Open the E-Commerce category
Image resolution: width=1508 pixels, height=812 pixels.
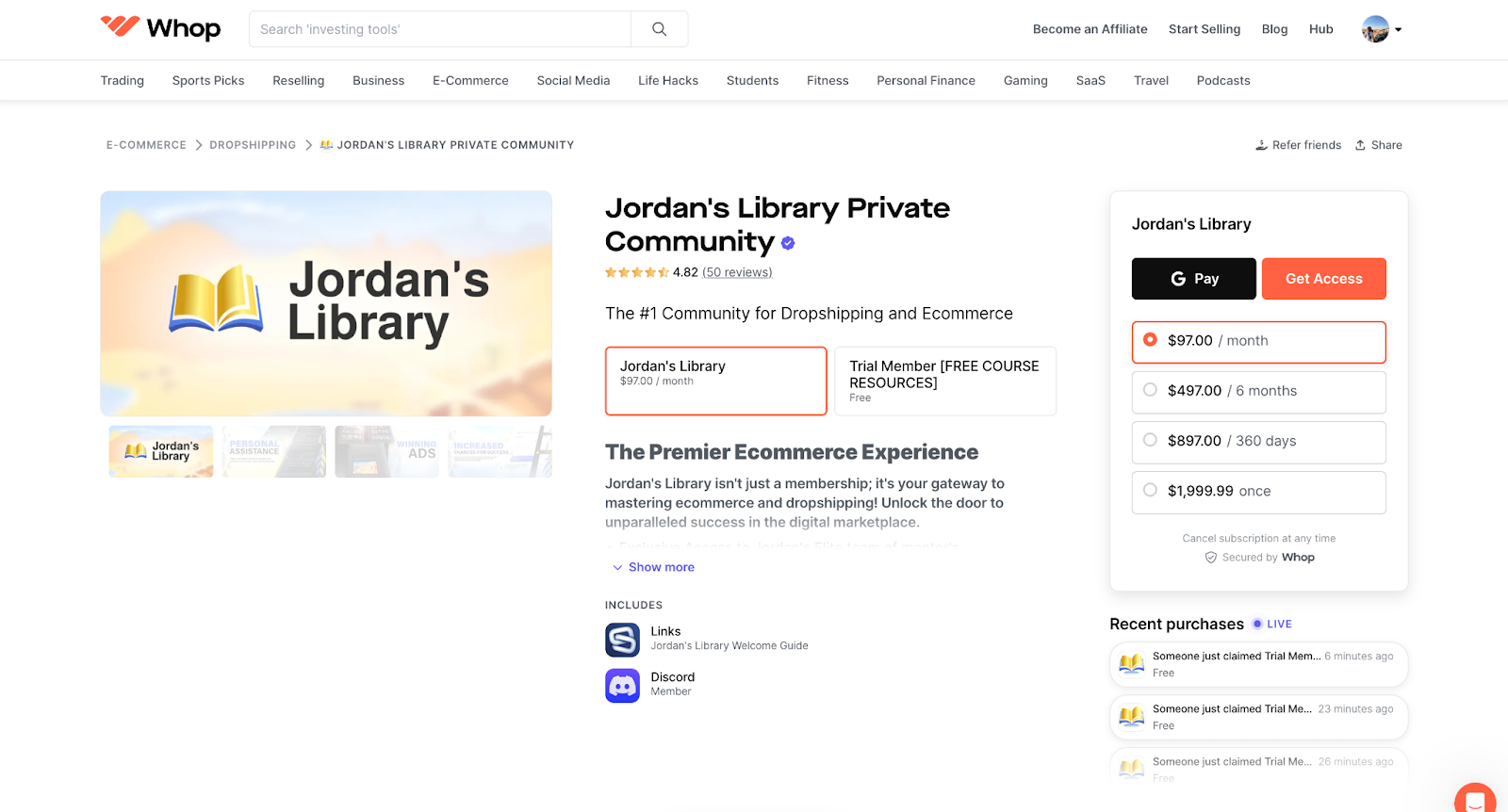[x=470, y=81]
